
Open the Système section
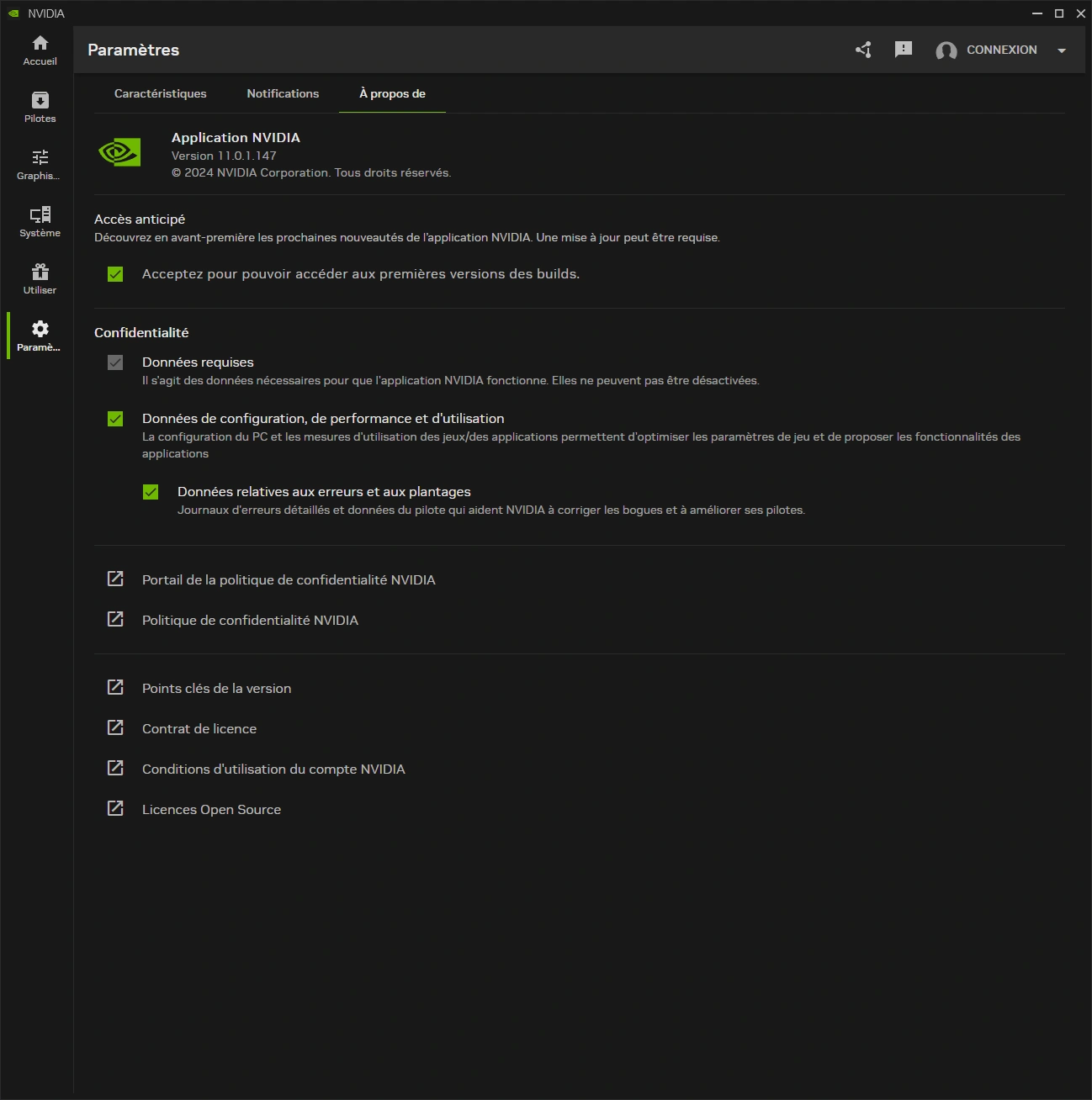click(40, 222)
